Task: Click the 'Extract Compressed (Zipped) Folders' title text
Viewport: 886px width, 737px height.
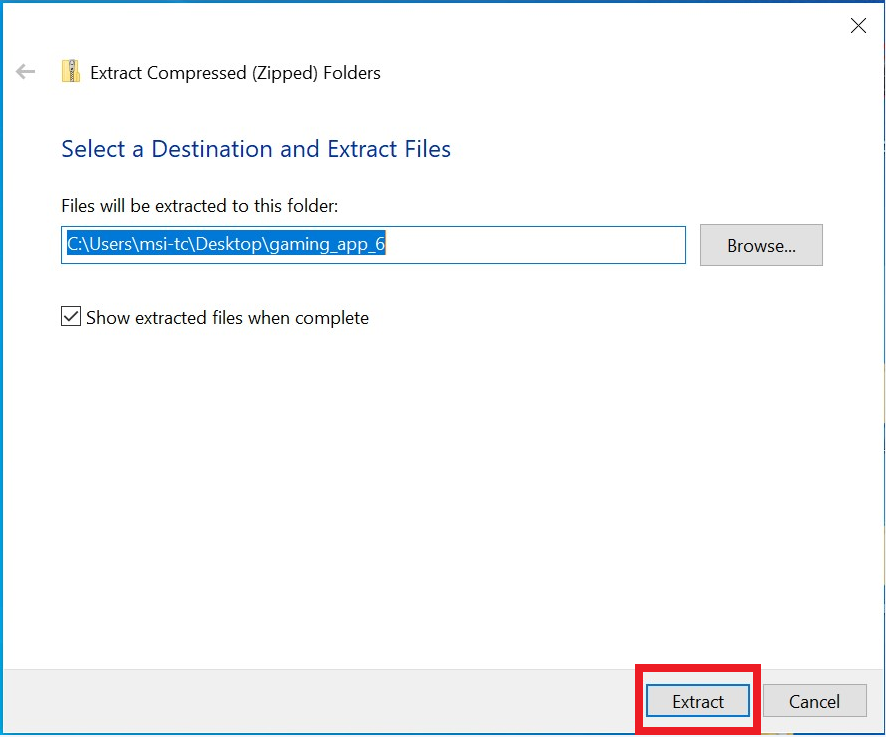Action: [x=235, y=73]
